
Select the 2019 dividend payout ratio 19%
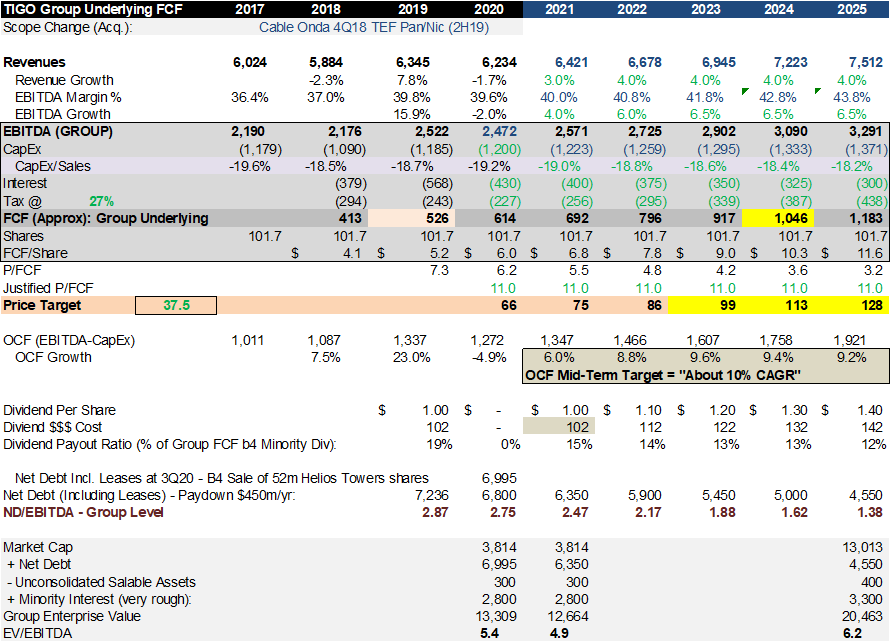click(x=440, y=444)
